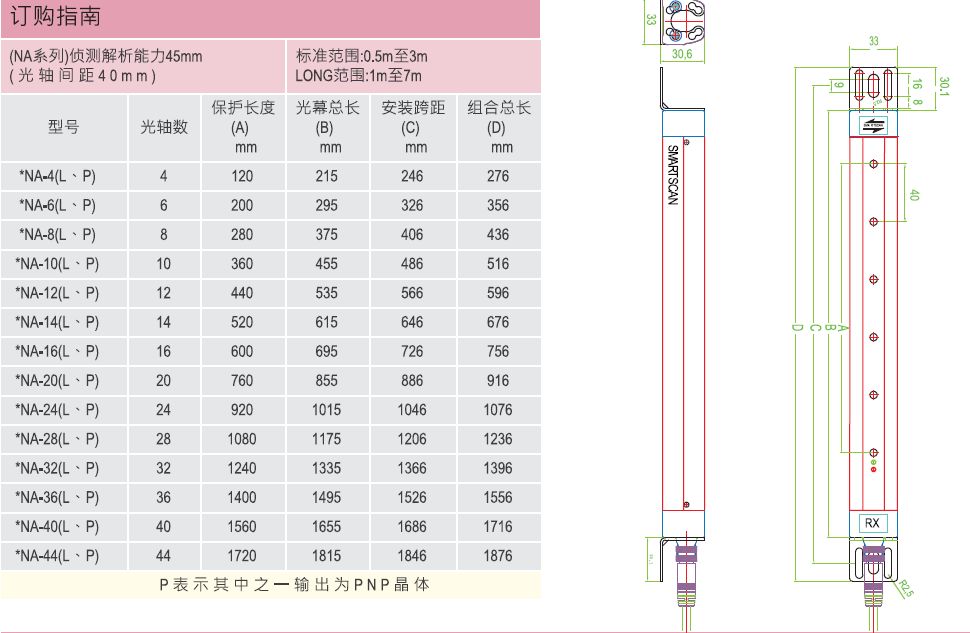The image size is (970, 633).
Task: Click the PNP output footnote text
Action: click(295, 585)
